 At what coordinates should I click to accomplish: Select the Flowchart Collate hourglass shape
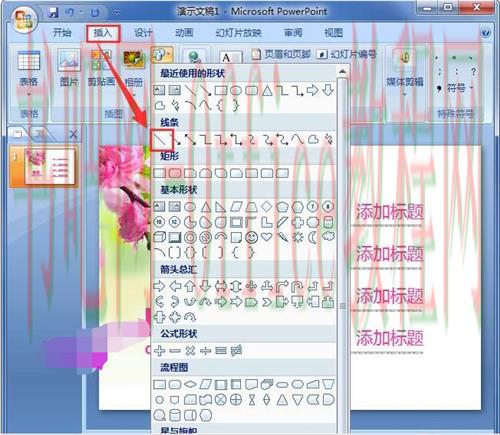point(252,399)
